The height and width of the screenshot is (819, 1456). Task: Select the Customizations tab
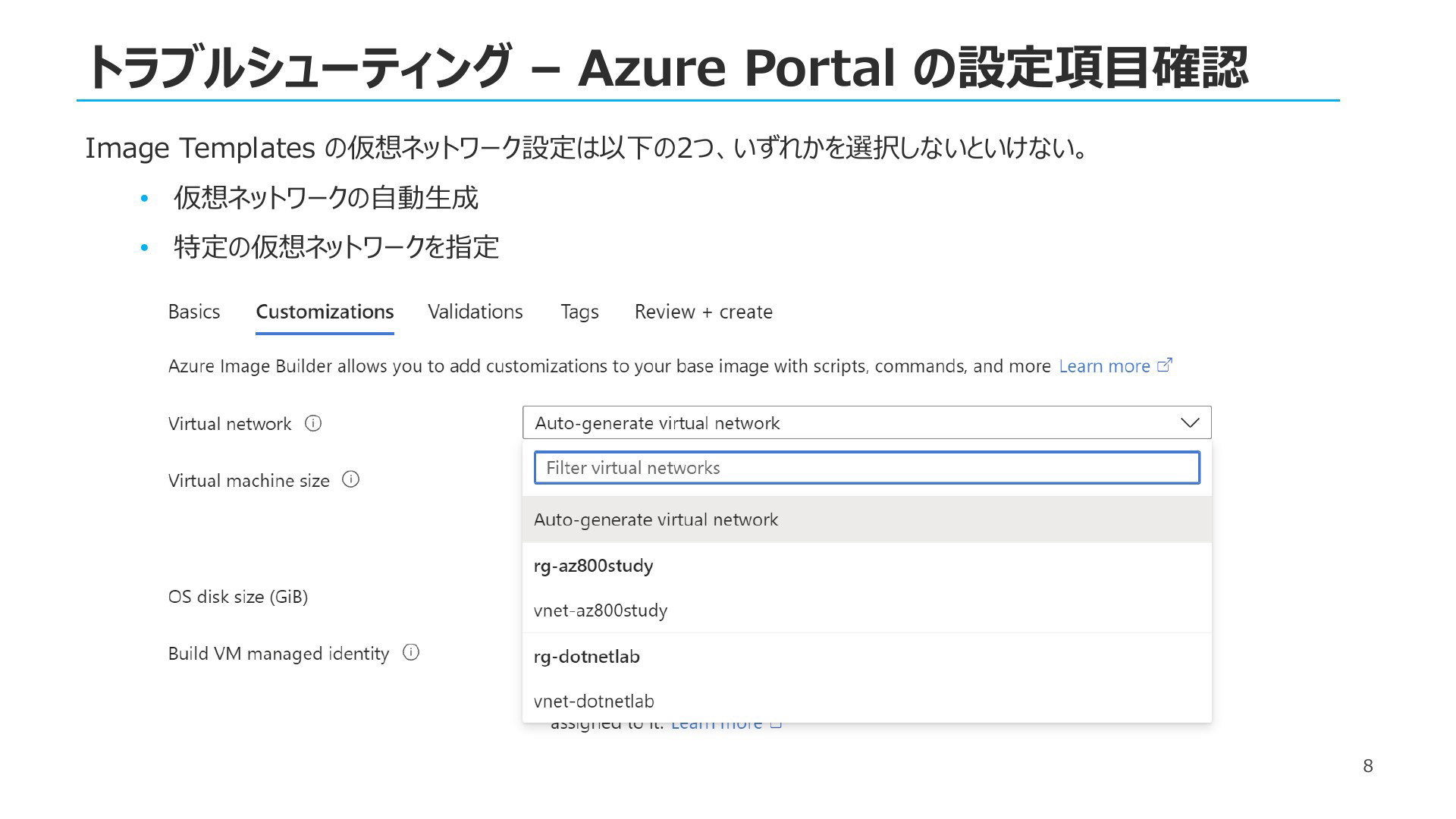(325, 312)
